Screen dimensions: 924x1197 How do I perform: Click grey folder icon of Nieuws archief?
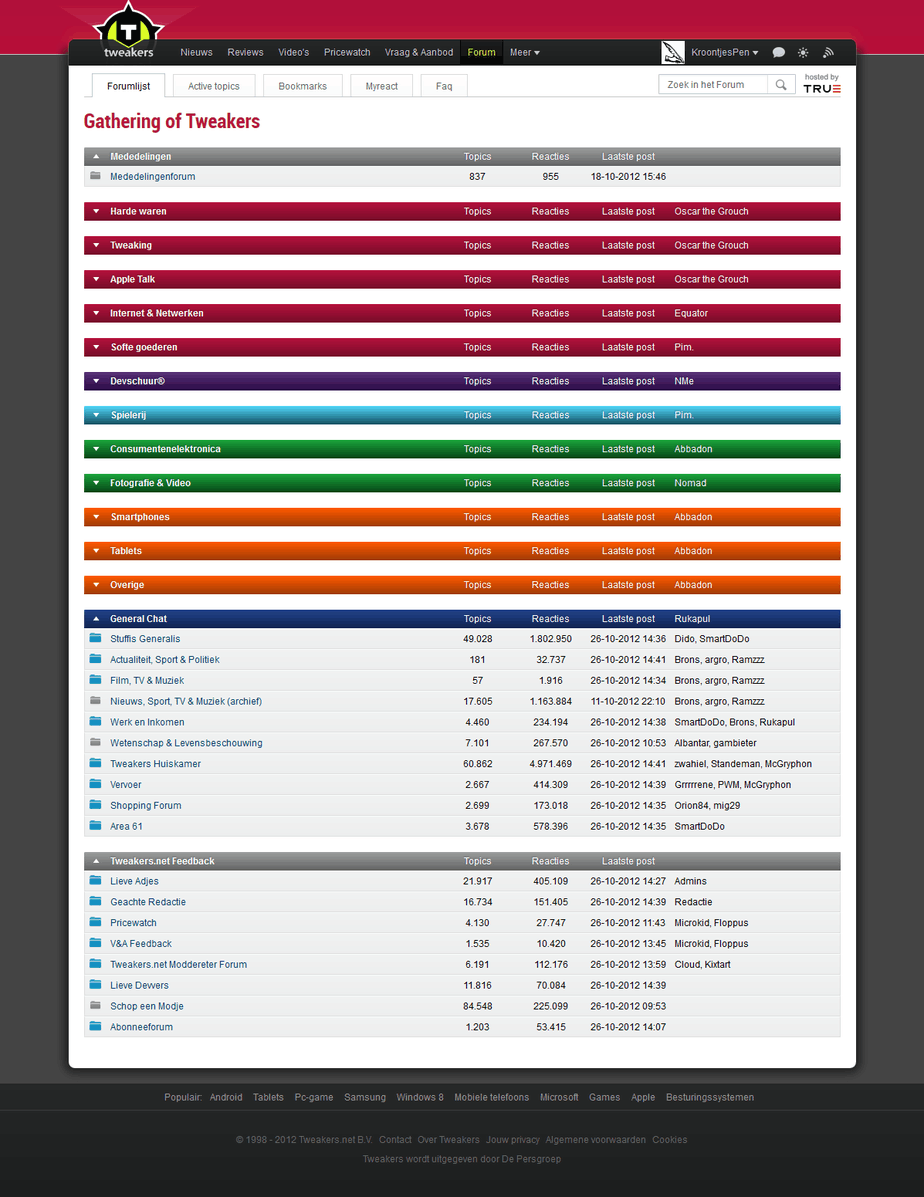95,700
